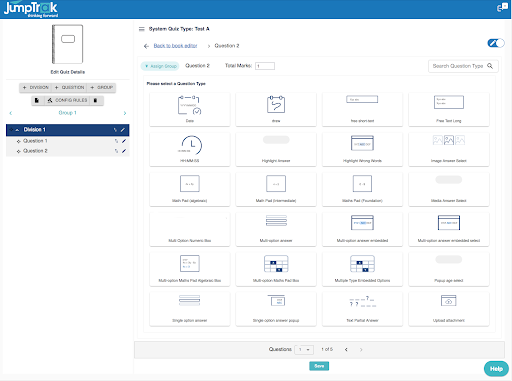This screenshot has width=512, height=381.
Task: Click the quiz book cover thumbnail
Action: click(x=67, y=44)
